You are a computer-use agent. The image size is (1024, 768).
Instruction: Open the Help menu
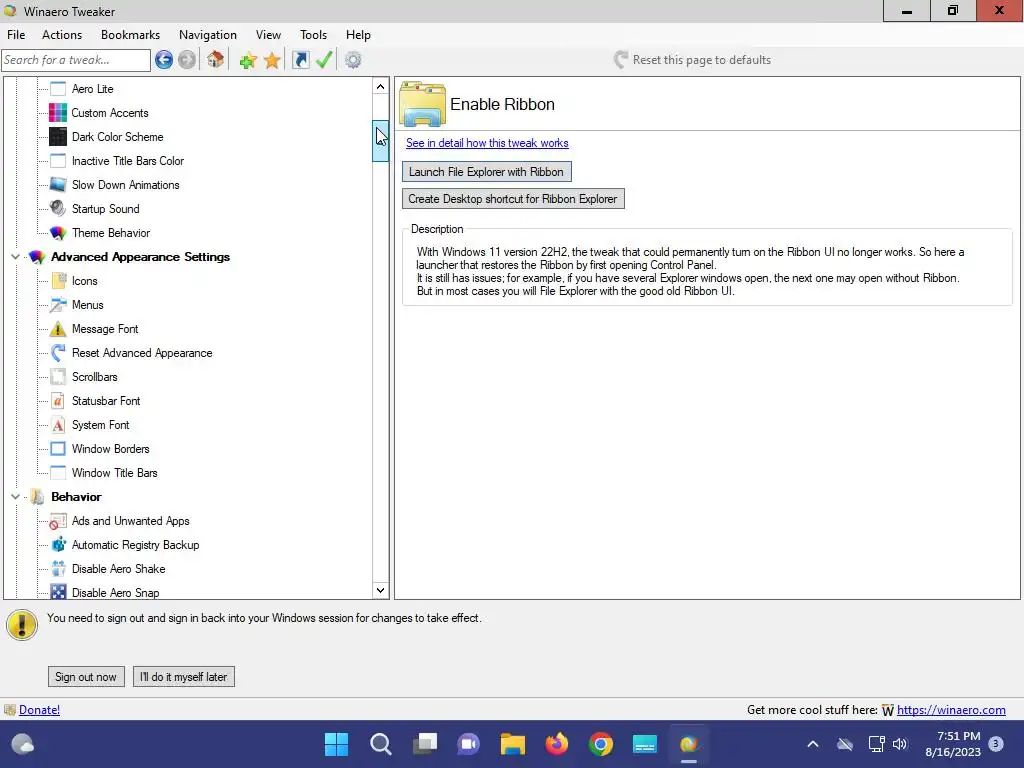click(358, 35)
